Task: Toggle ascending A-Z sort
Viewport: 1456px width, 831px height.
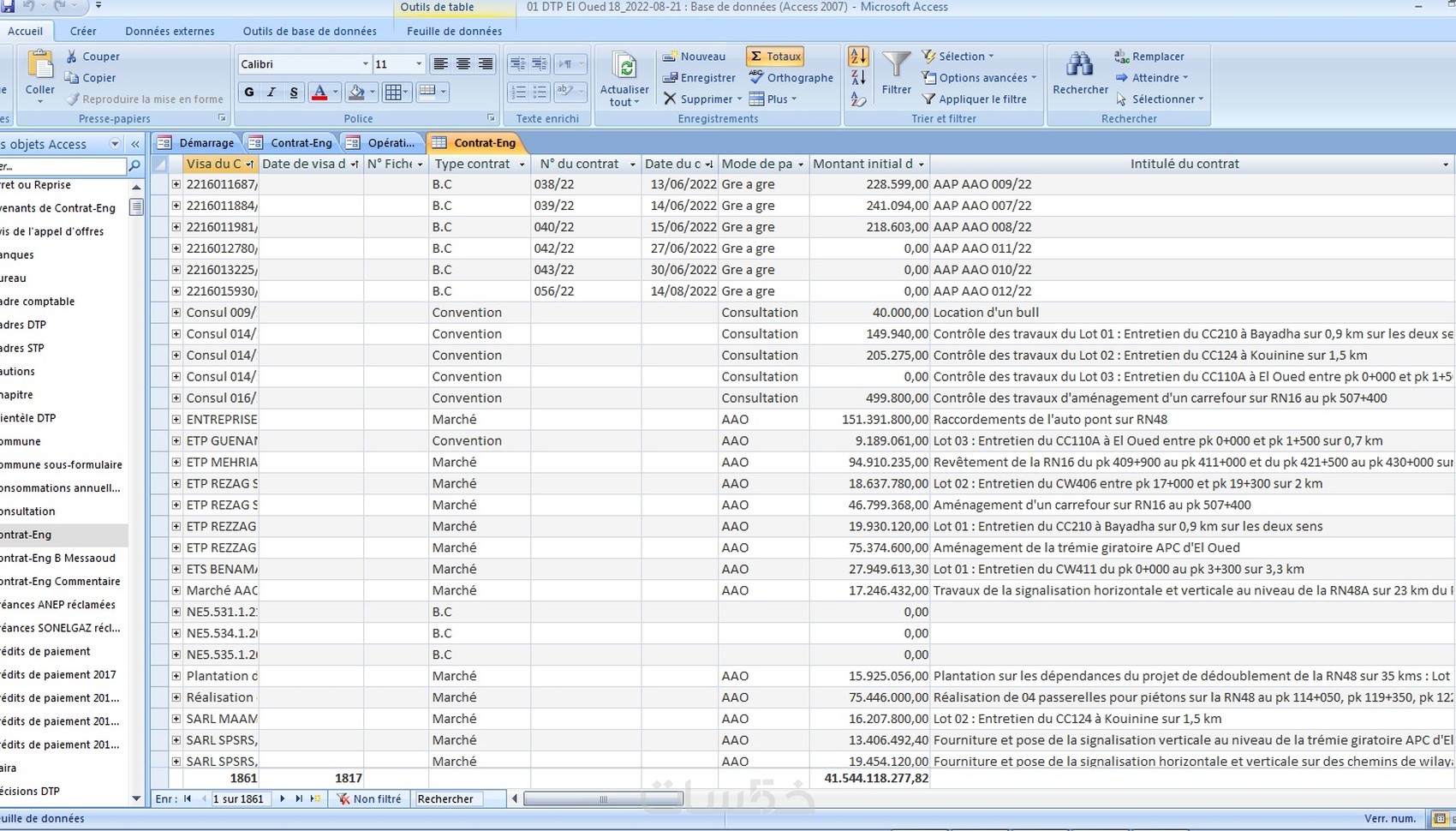Action: point(858,57)
